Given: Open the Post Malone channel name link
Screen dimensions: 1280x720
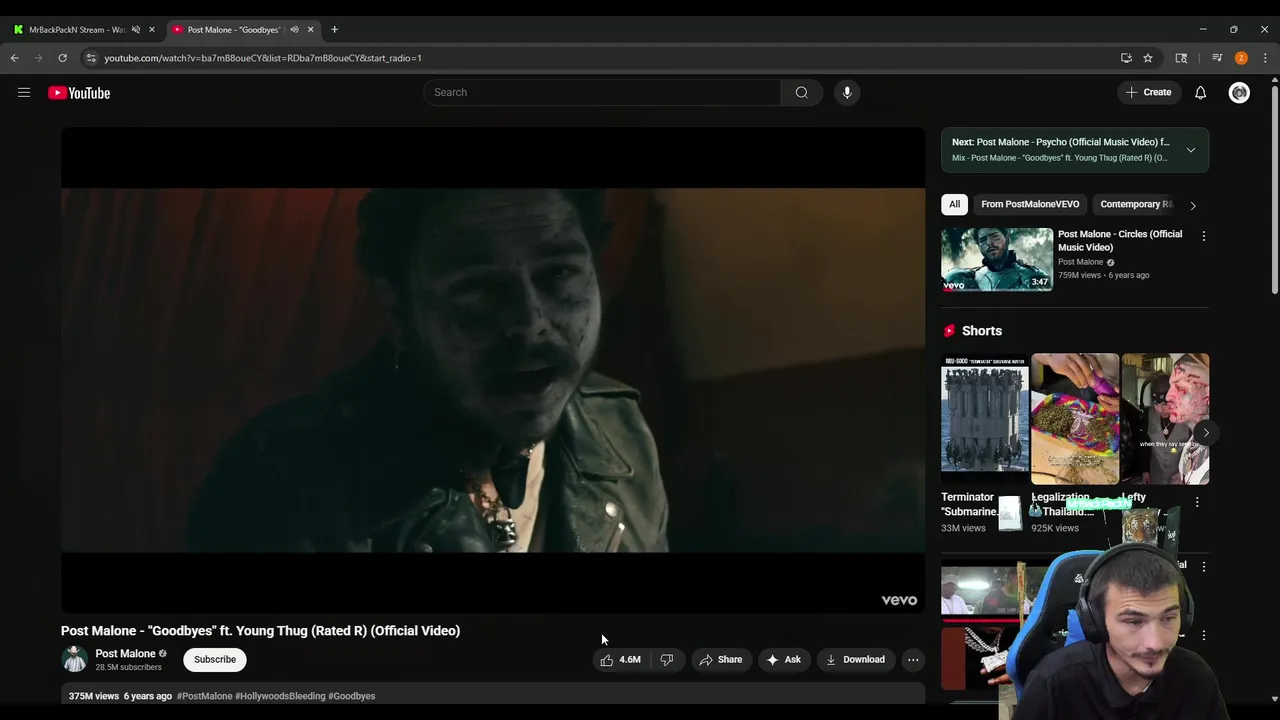Looking at the screenshot, I should [125, 654].
